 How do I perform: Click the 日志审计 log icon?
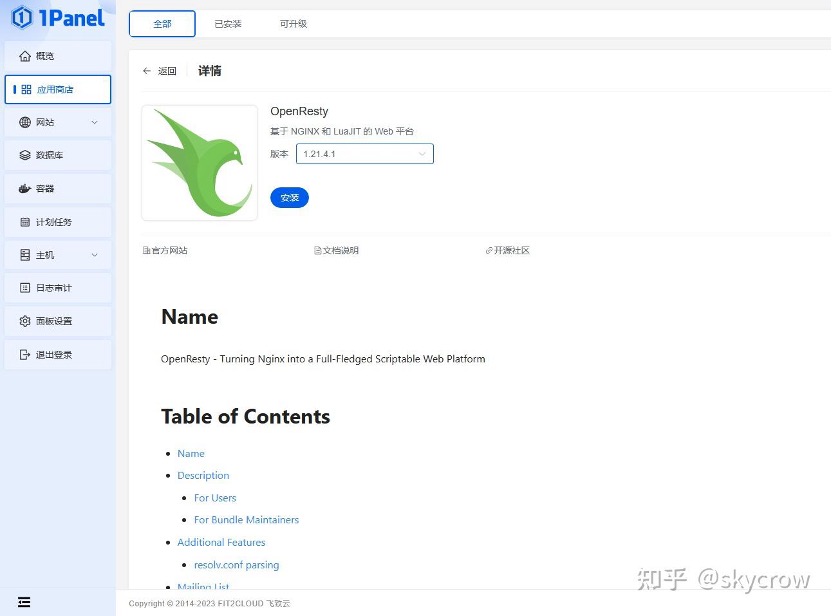pos(24,288)
